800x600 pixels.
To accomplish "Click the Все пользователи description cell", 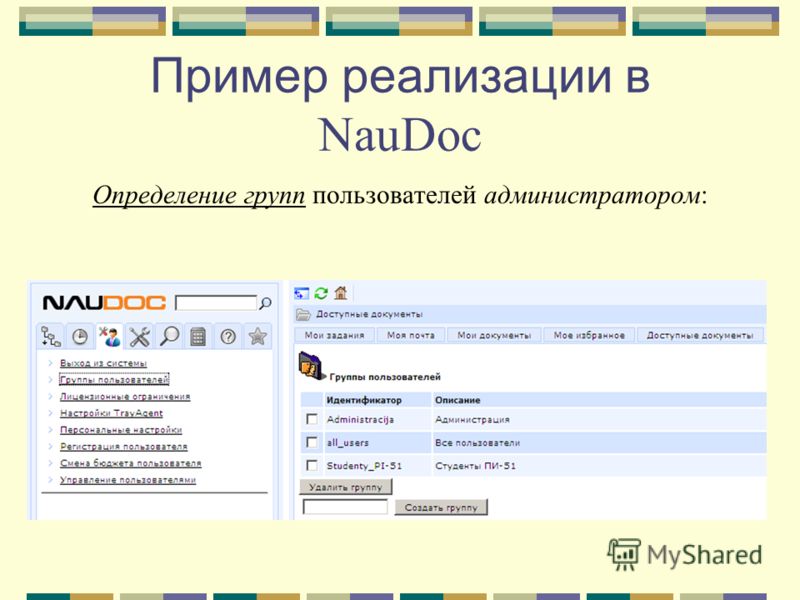I will pos(478,442).
